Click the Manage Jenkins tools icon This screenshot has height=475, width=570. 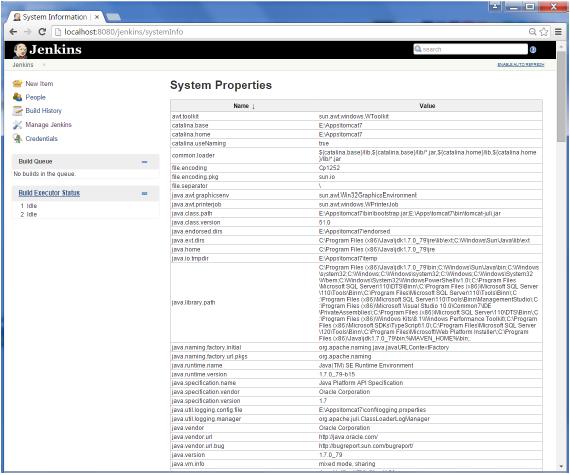(x=17, y=125)
